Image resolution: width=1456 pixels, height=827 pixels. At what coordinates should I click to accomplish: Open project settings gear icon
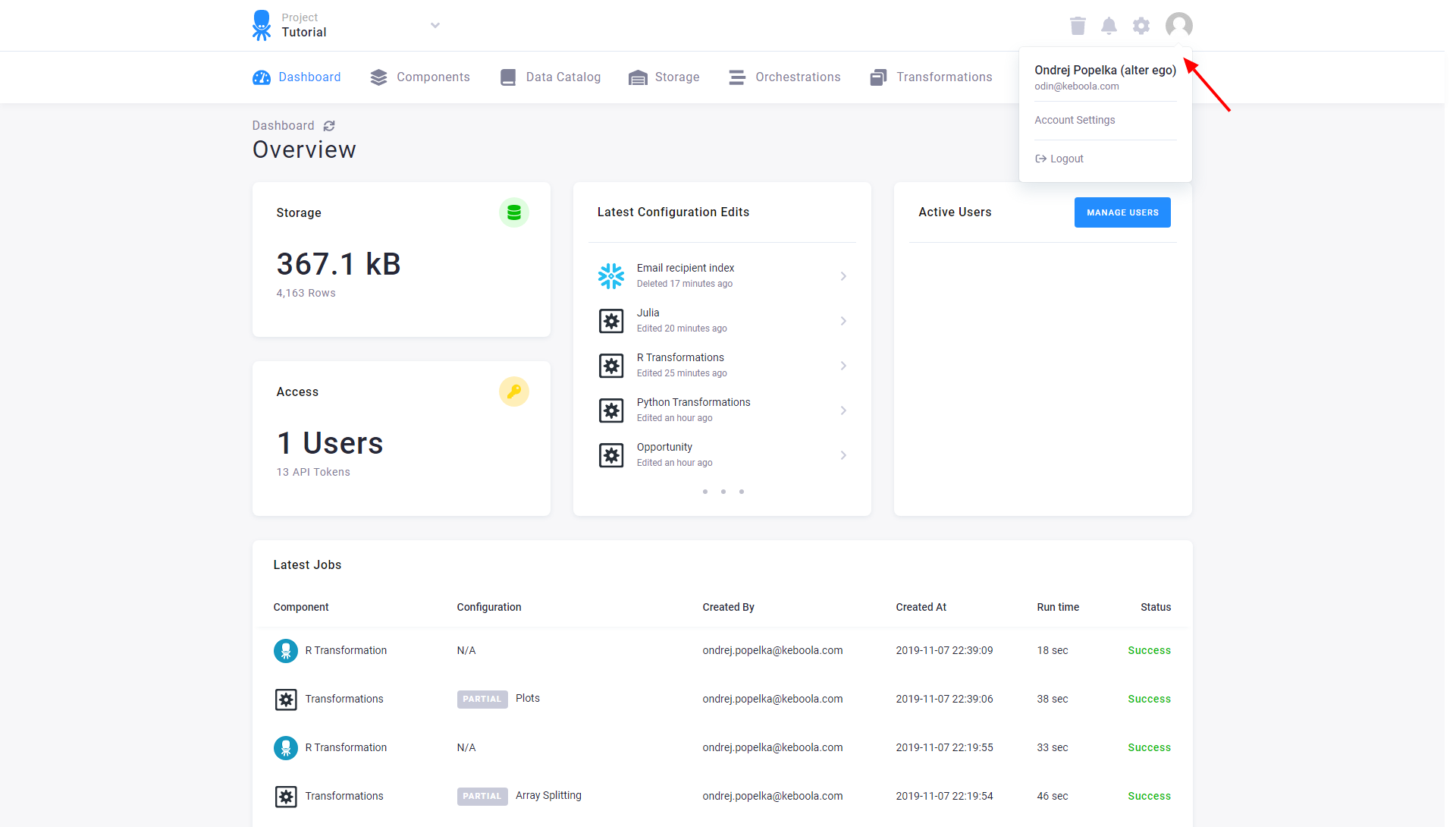1141,26
